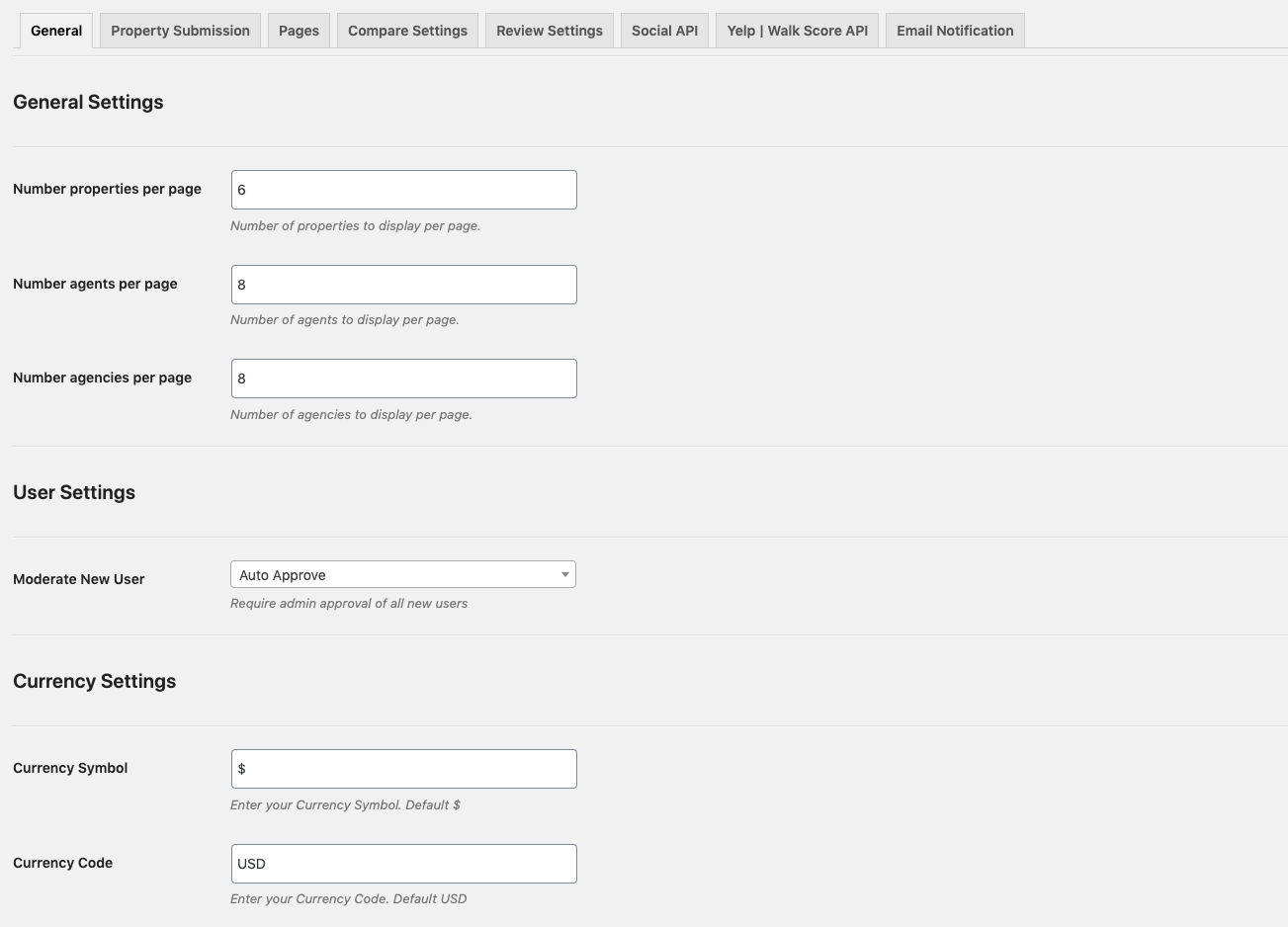Viewport: 1288px width, 927px height.
Task: Expand the Moderate New User selection list
Action: coord(403,574)
